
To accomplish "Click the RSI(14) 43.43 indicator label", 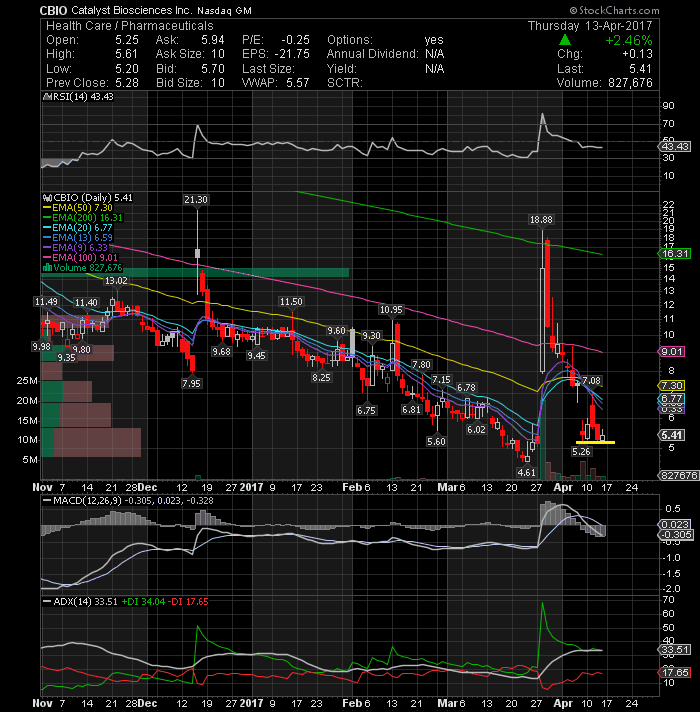I will pyautogui.click(x=79, y=97).
